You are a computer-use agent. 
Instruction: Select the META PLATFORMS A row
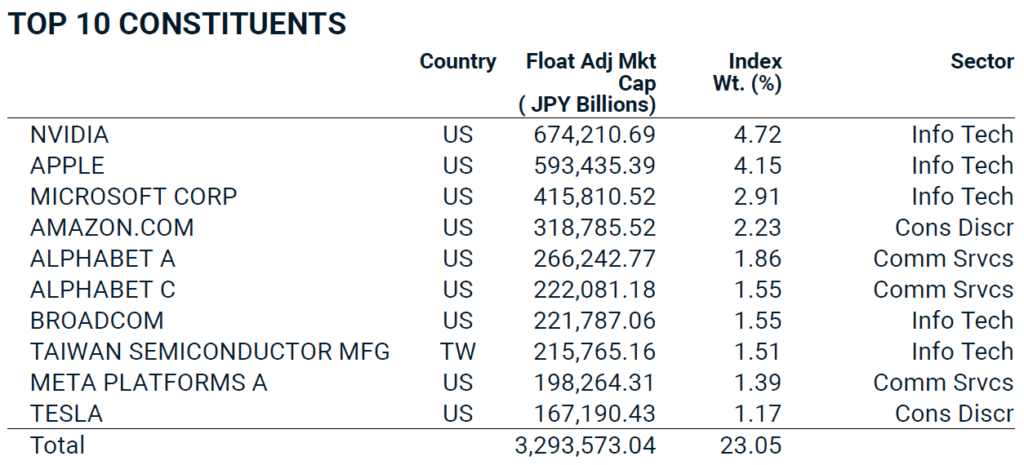click(x=149, y=383)
